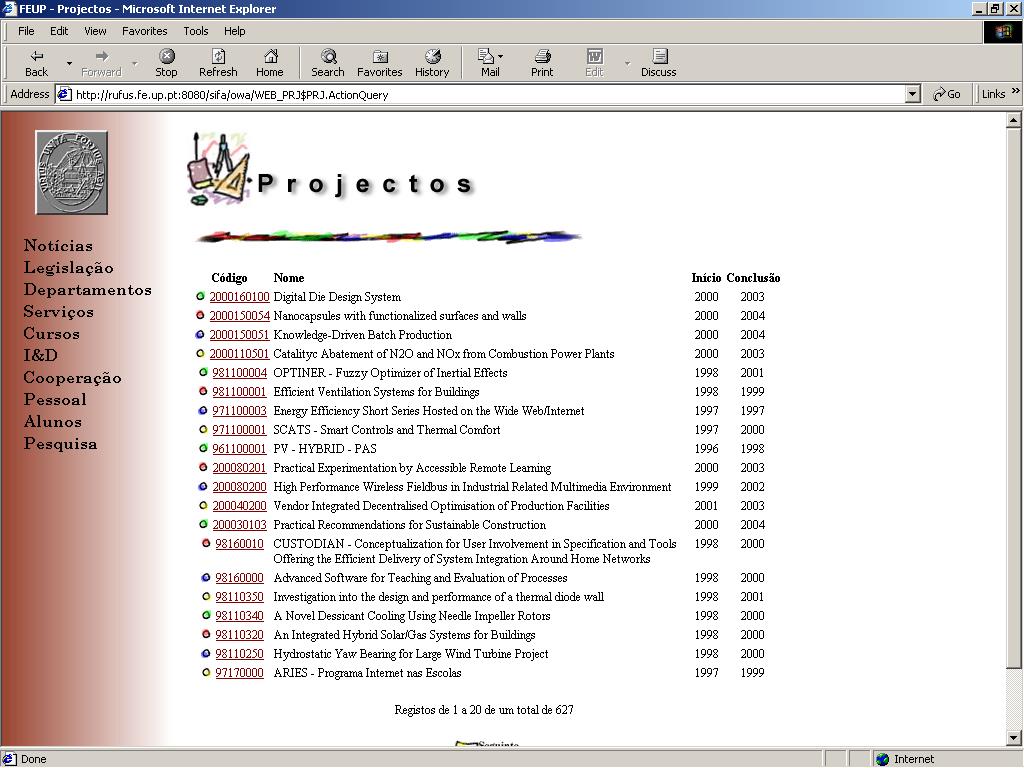
Task: Refresh the current page
Action: [x=218, y=63]
